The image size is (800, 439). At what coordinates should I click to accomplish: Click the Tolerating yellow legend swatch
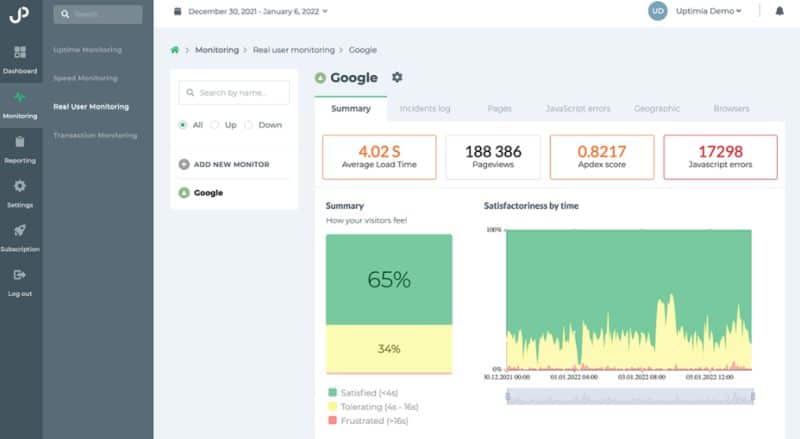[x=333, y=406]
